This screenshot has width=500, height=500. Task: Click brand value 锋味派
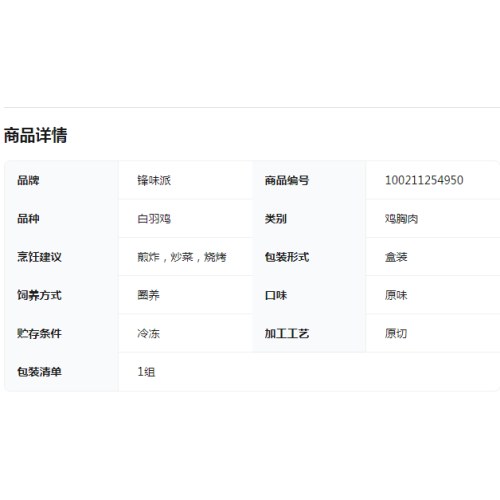(x=154, y=180)
